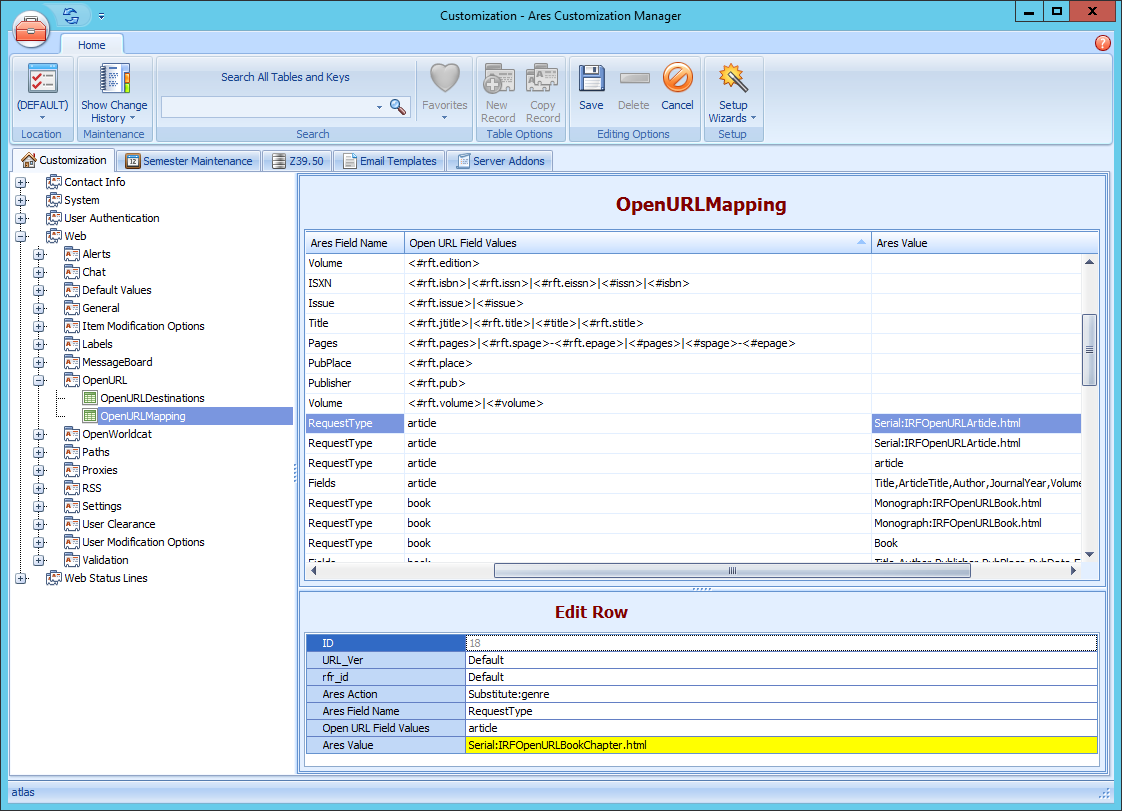Open help via the question mark icon
1122x811 pixels.
point(1102,43)
